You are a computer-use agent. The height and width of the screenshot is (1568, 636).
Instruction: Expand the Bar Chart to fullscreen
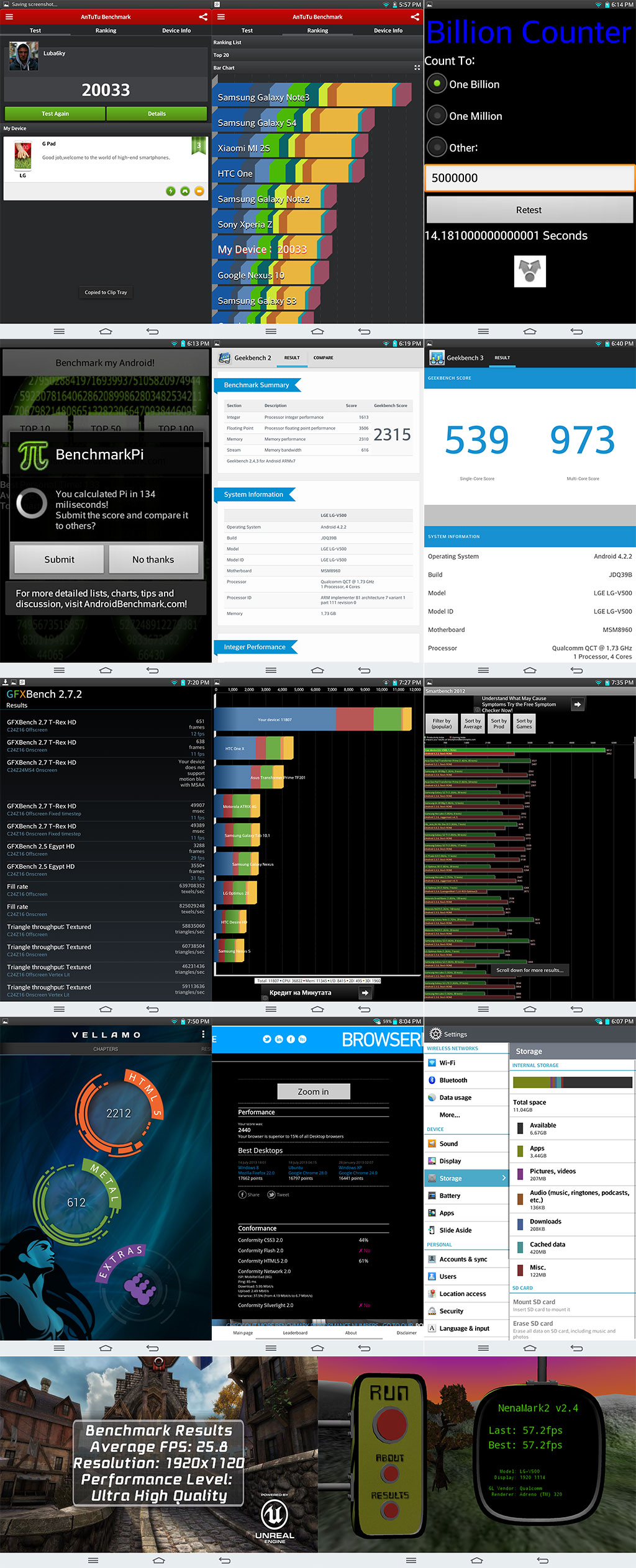tap(417, 68)
